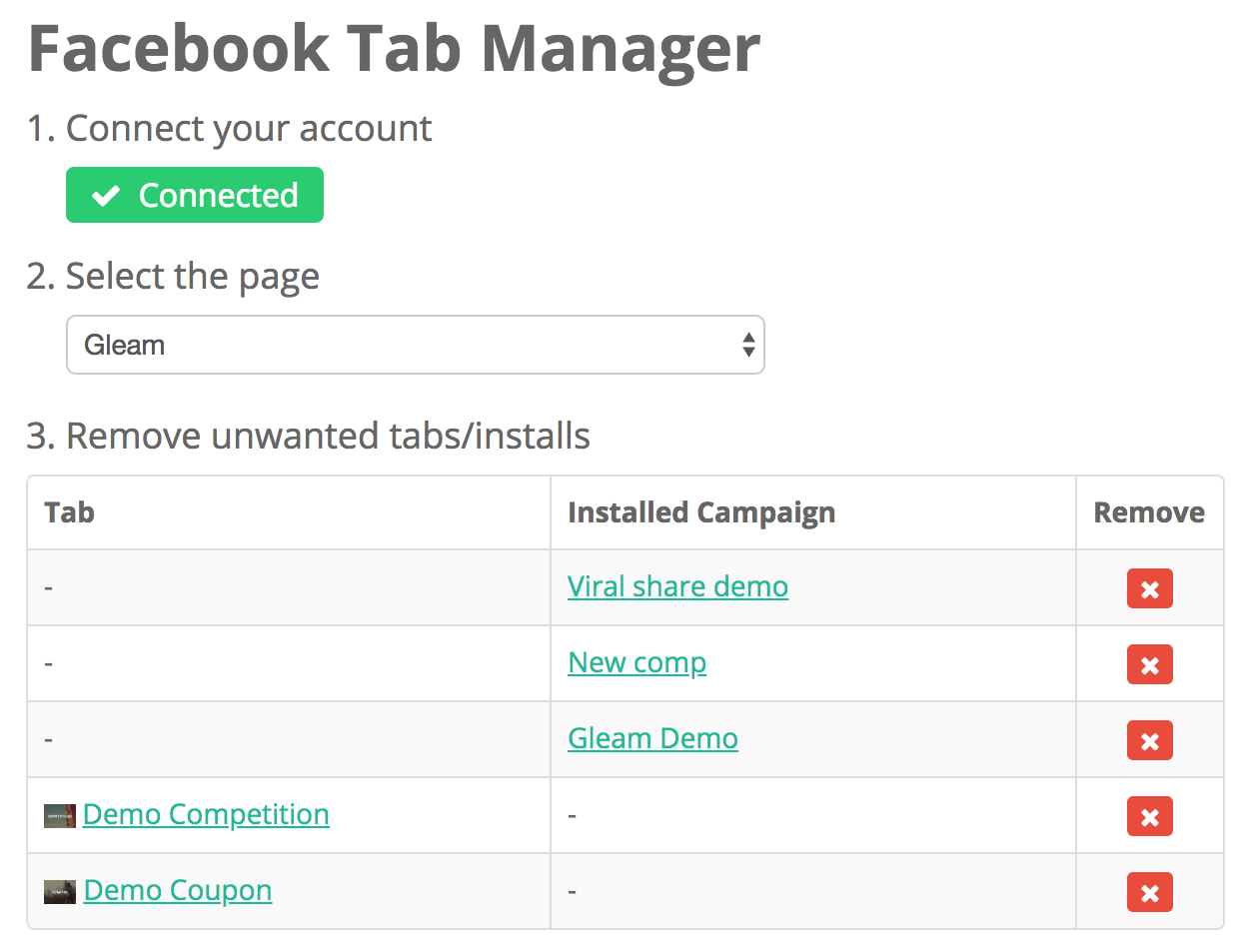Delete the Gleam Demo campaign row
The image size is (1247, 952).
(1149, 740)
